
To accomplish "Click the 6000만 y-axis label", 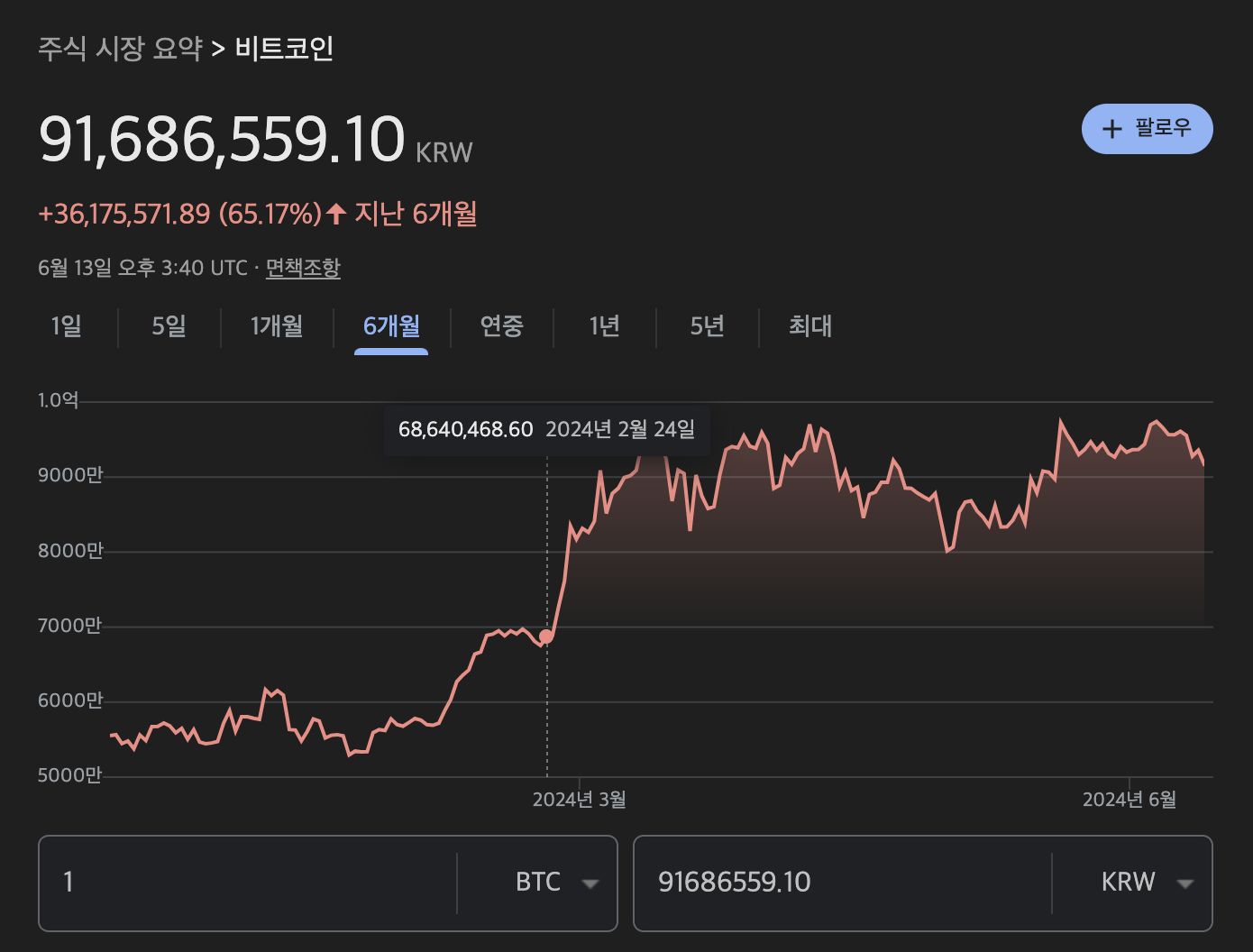I will coord(70,700).
